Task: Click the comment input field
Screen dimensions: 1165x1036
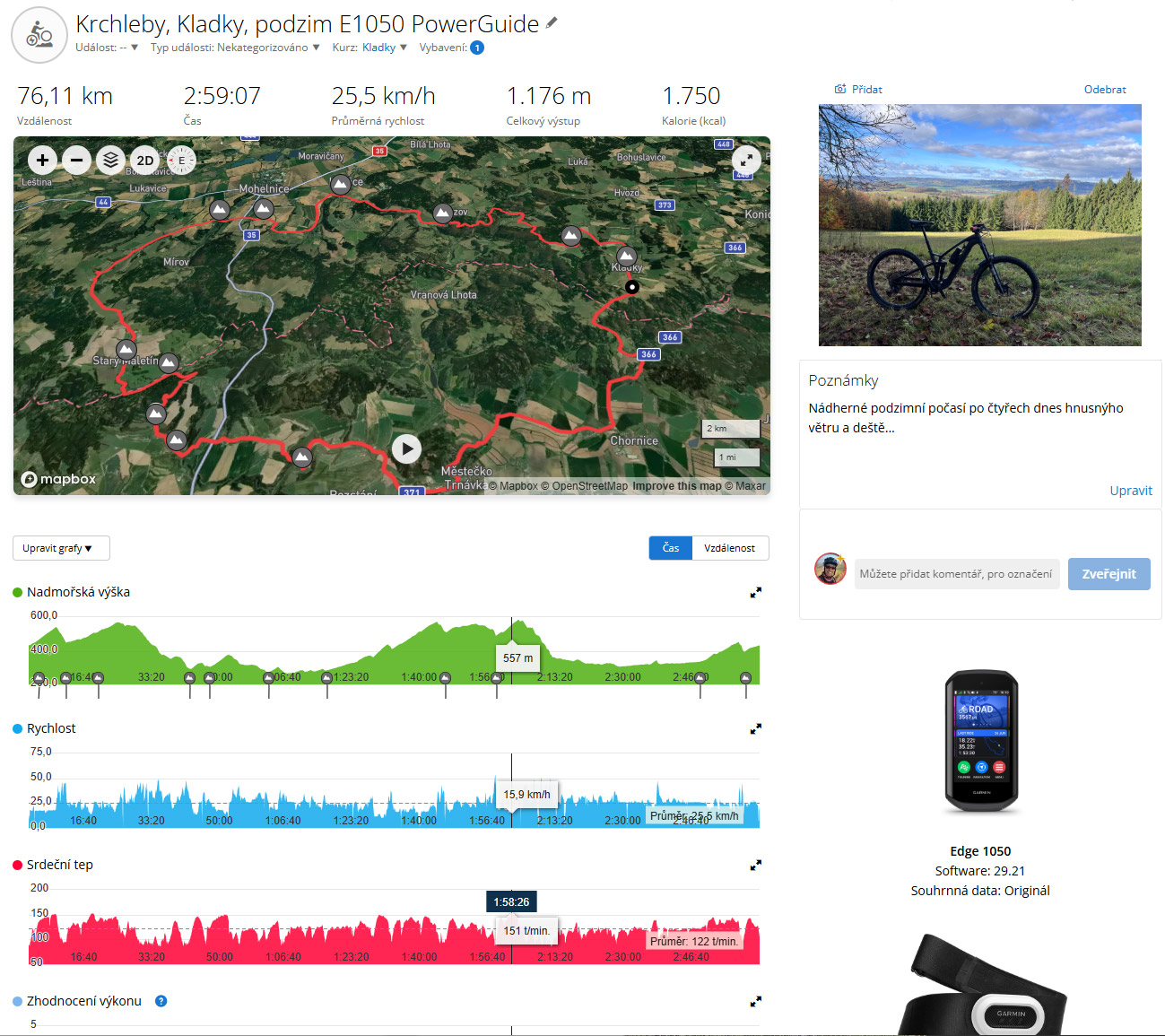Action: point(957,574)
